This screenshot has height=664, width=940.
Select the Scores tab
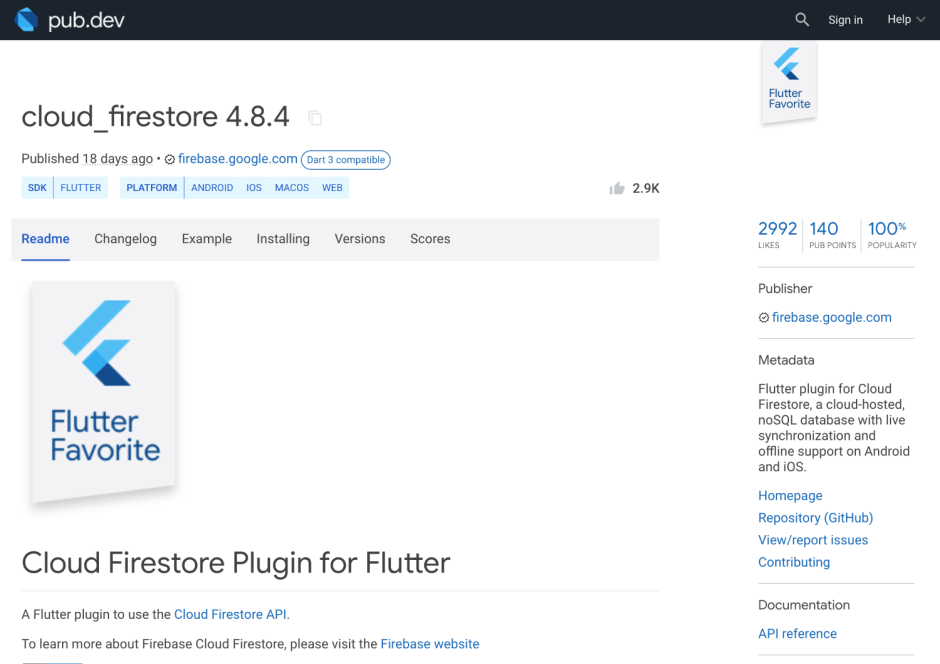(x=430, y=239)
